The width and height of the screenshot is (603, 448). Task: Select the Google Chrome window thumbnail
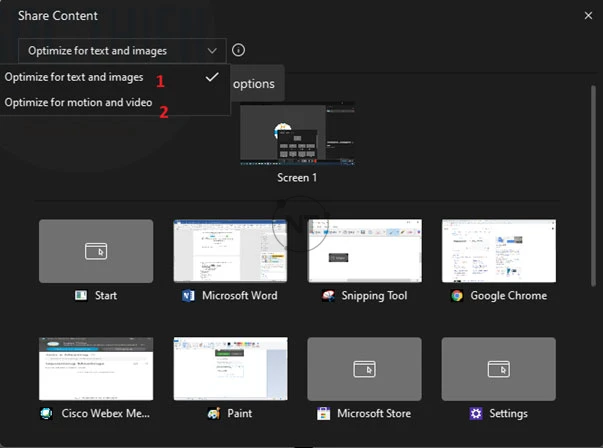pyautogui.click(x=498, y=251)
